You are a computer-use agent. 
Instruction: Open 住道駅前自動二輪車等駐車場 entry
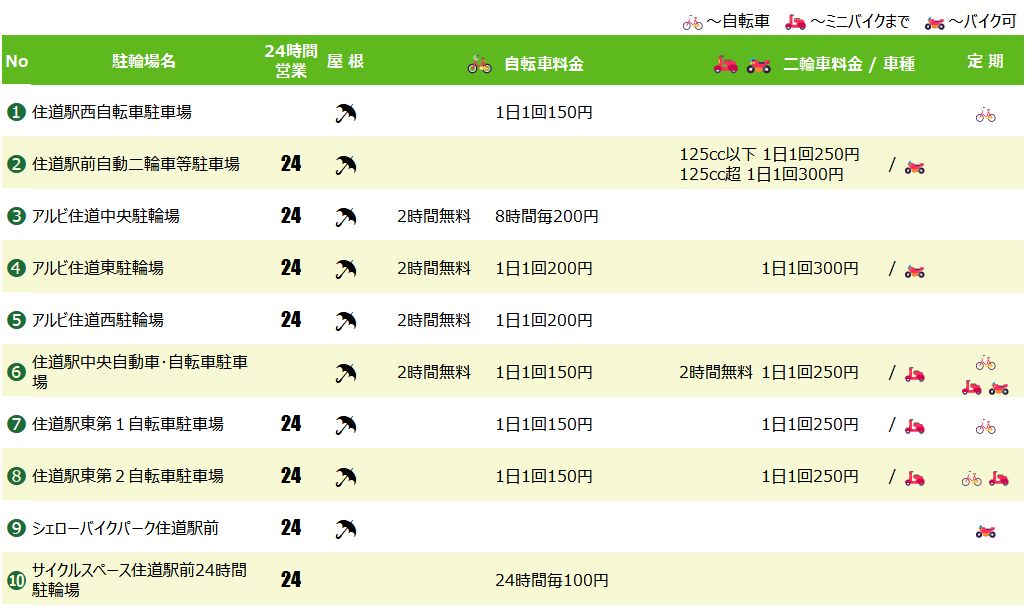pyautogui.click(x=136, y=164)
